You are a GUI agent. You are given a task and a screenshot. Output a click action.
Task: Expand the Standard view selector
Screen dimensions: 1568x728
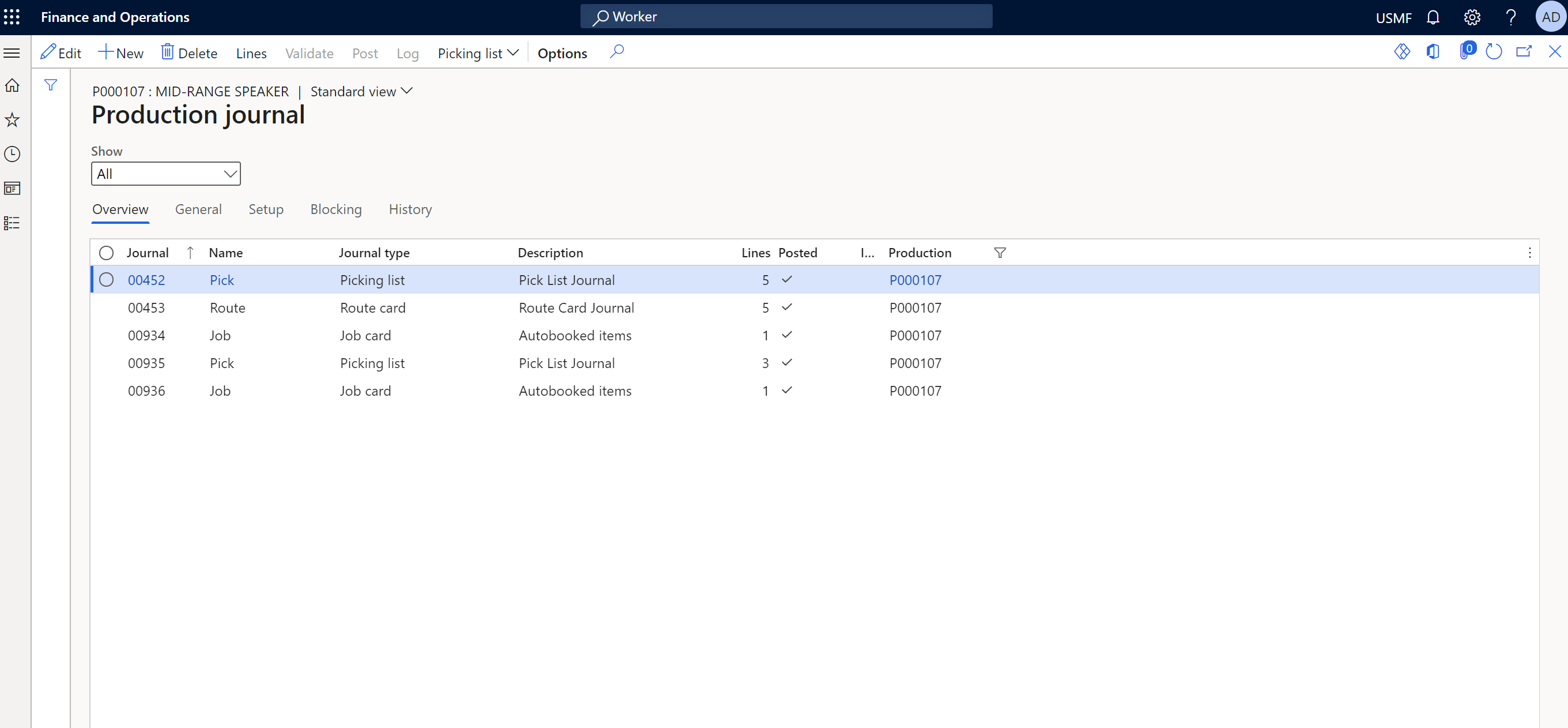(x=361, y=91)
